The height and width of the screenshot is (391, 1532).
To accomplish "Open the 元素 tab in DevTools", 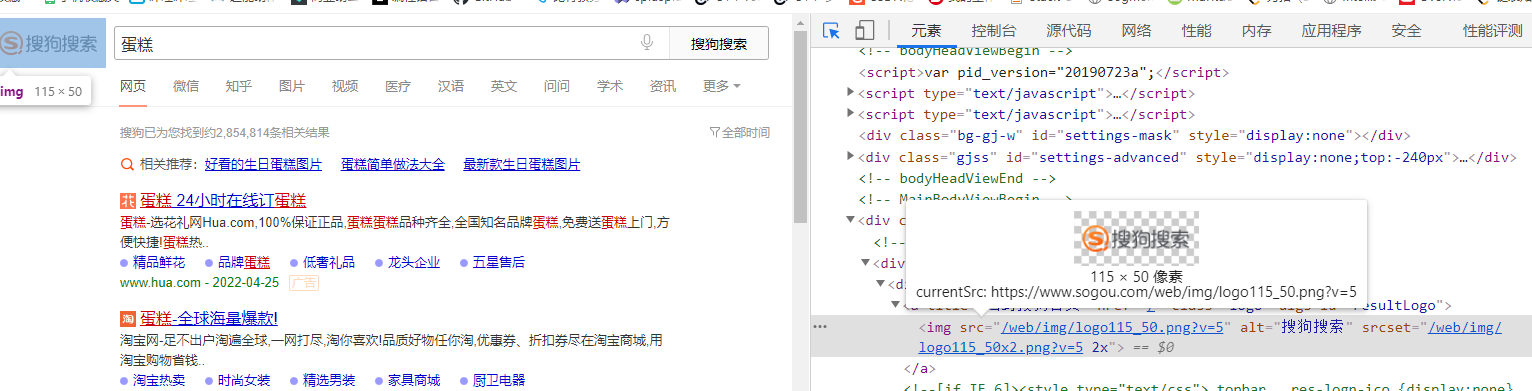I will point(926,31).
